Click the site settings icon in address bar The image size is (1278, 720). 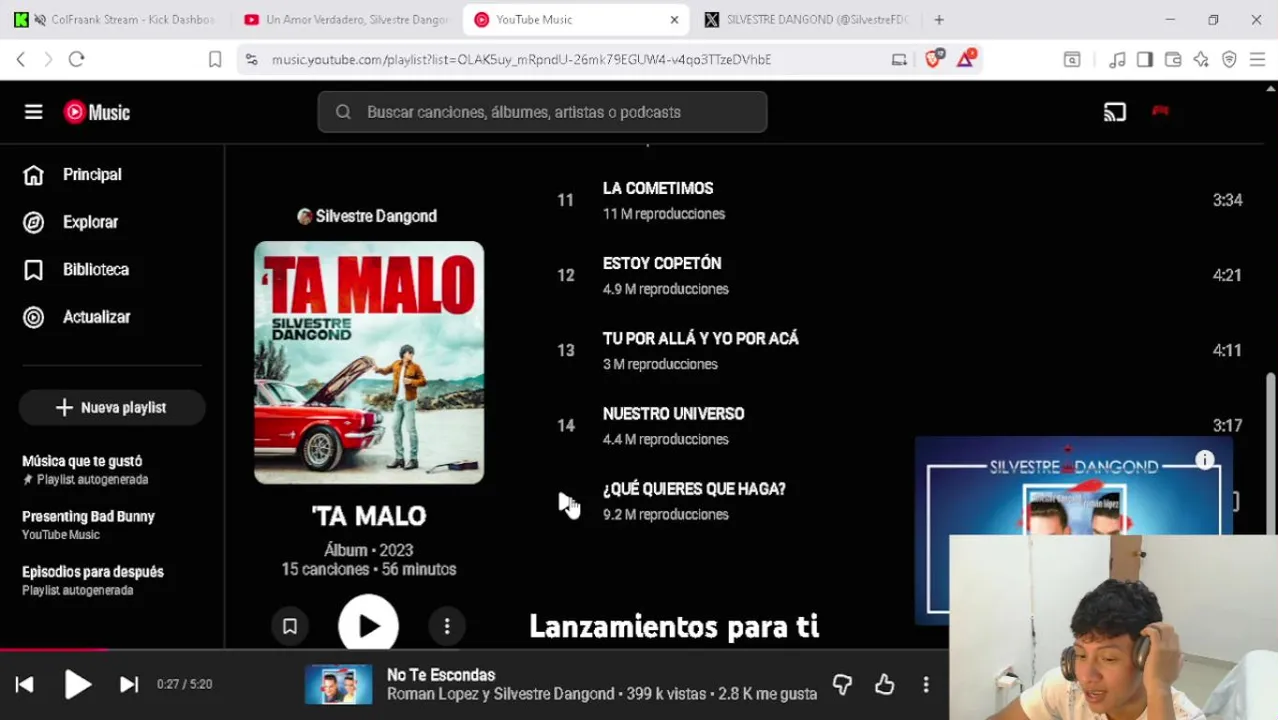pyautogui.click(x=251, y=60)
